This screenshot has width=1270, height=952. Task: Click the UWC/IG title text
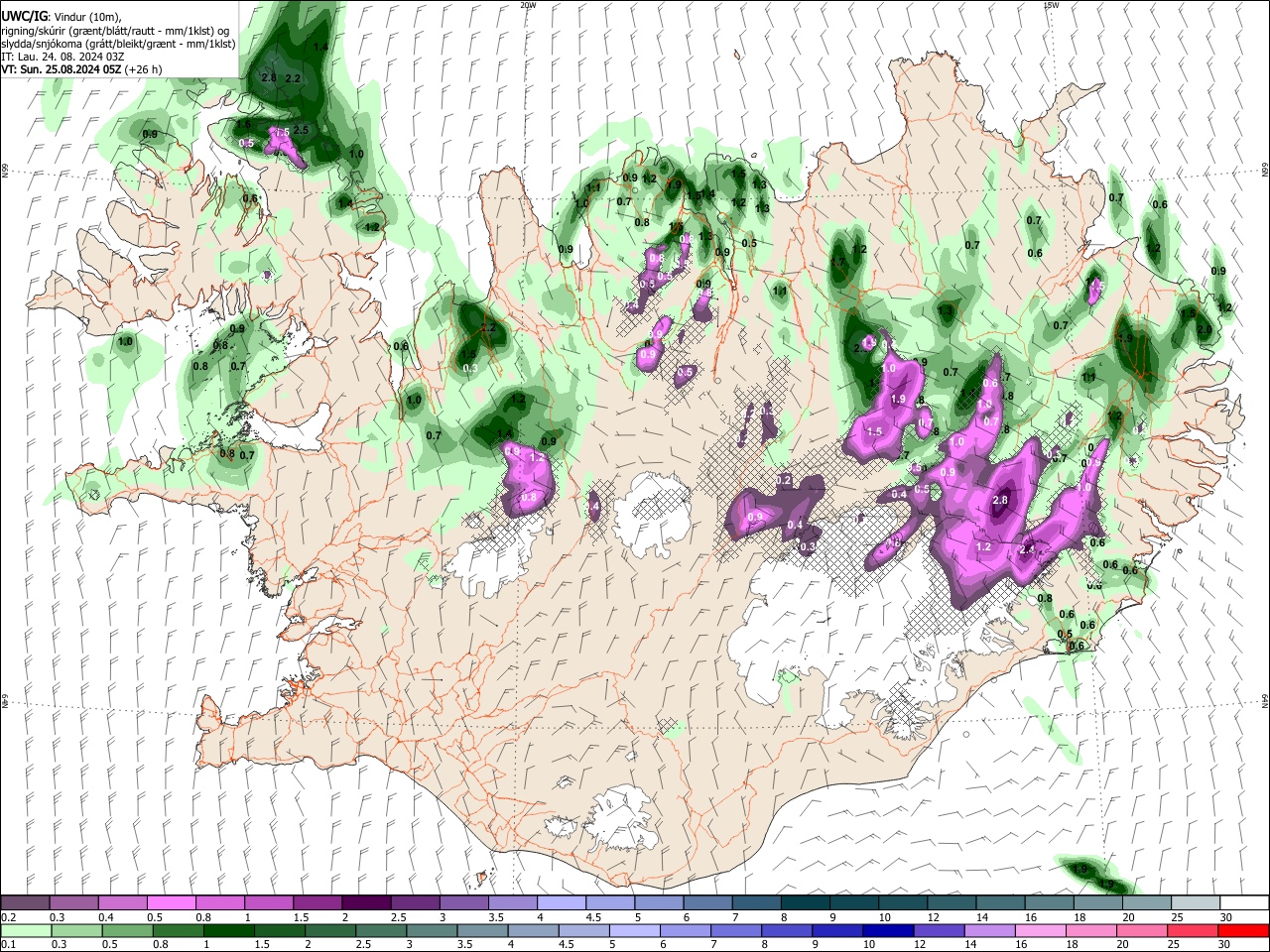24,17
